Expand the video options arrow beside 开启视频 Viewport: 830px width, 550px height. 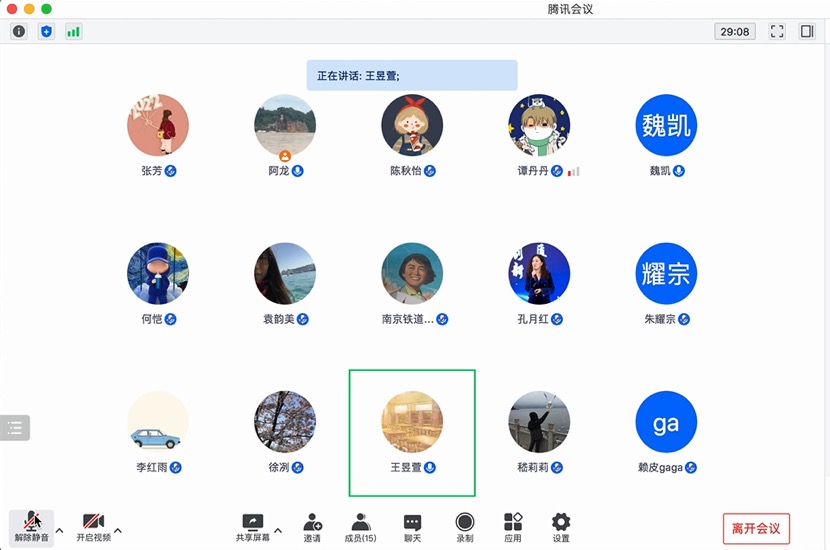tap(118, 530)
